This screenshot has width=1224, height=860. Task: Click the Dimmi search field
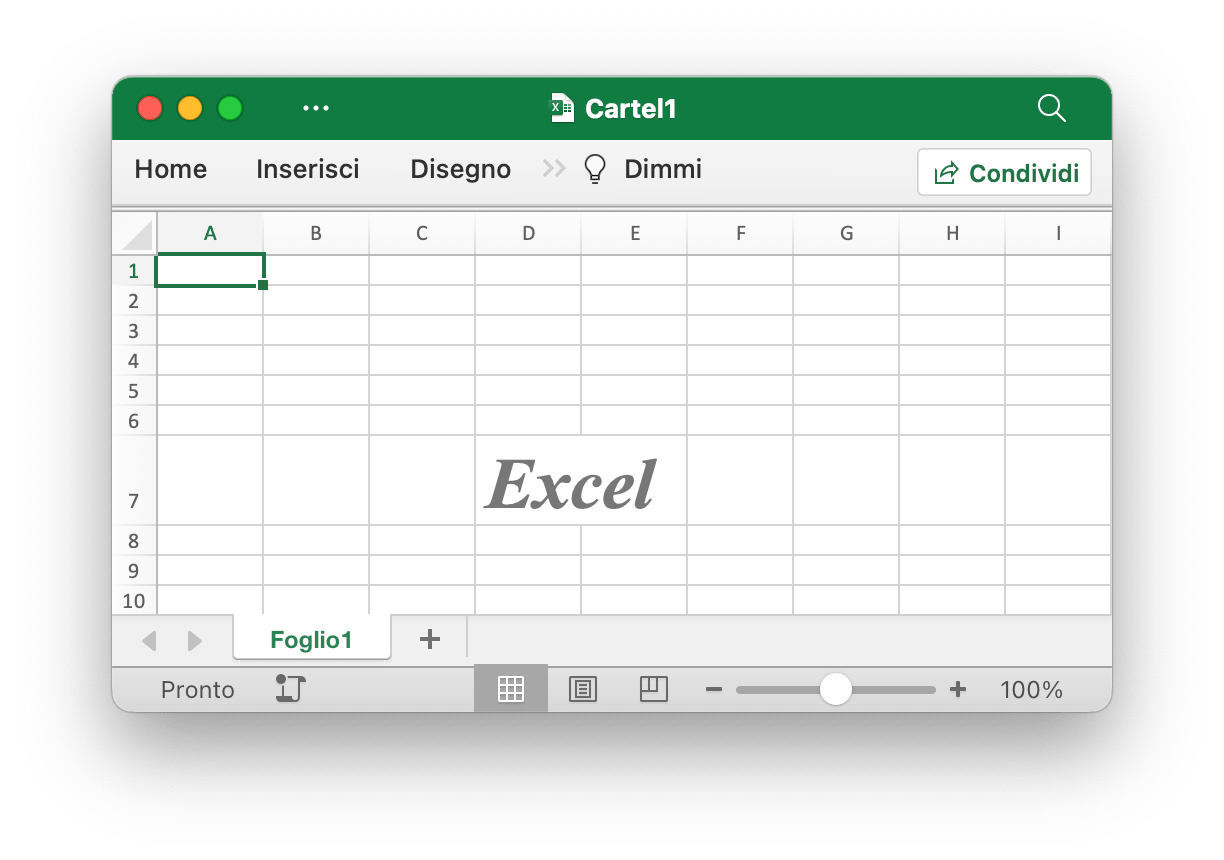[663, 170]
